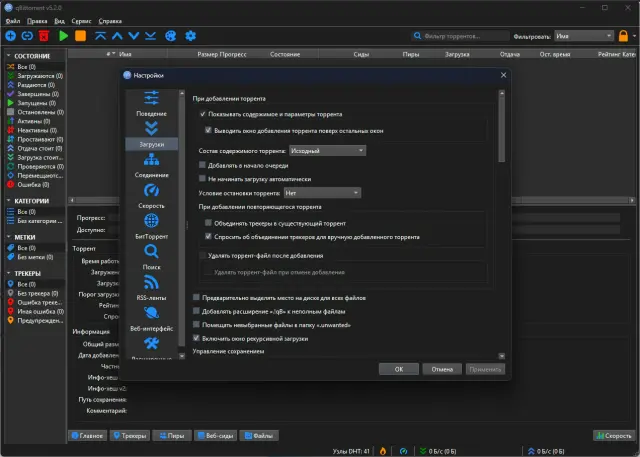
Task: Select Загрузки settings section
Action: click(151, 135)
